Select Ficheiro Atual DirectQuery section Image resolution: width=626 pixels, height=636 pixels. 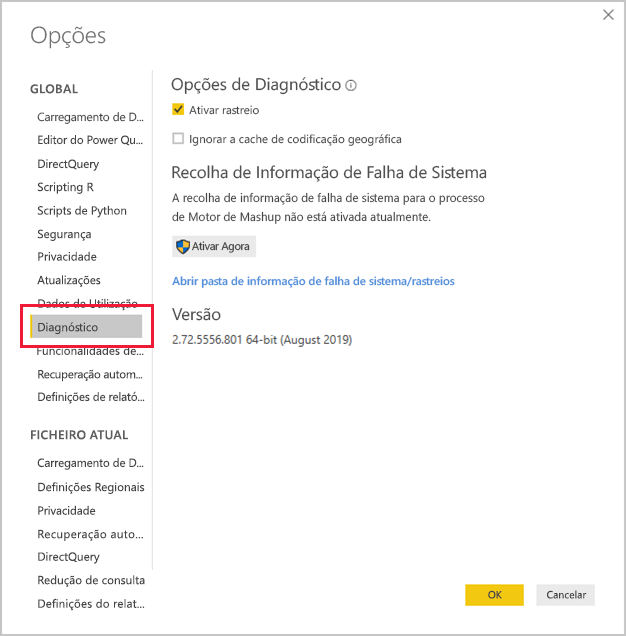click(68, 557)
